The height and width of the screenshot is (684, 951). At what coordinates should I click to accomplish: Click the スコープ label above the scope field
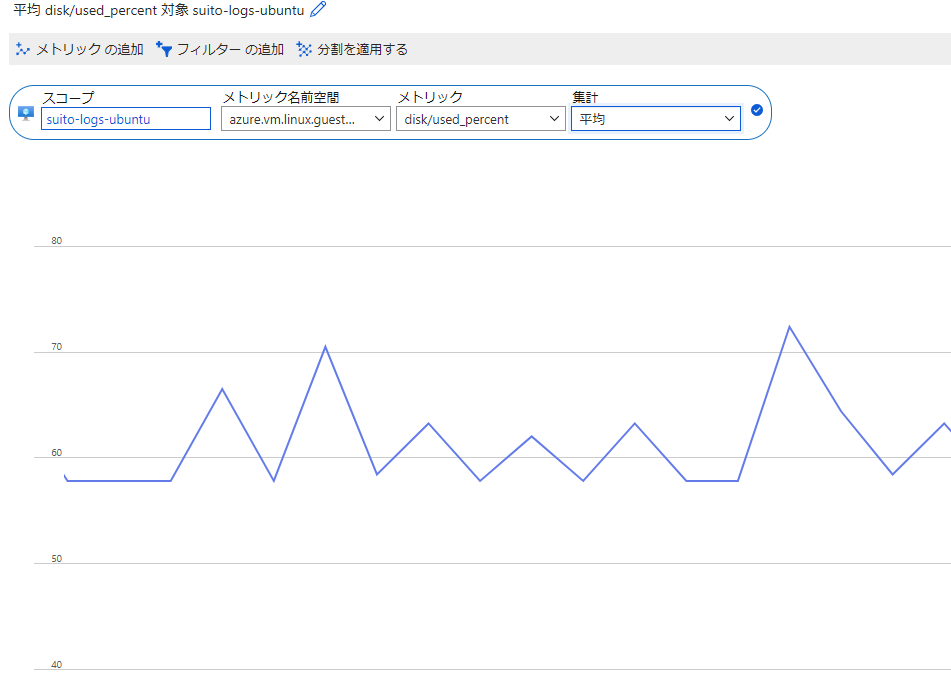tap(68, 97)
